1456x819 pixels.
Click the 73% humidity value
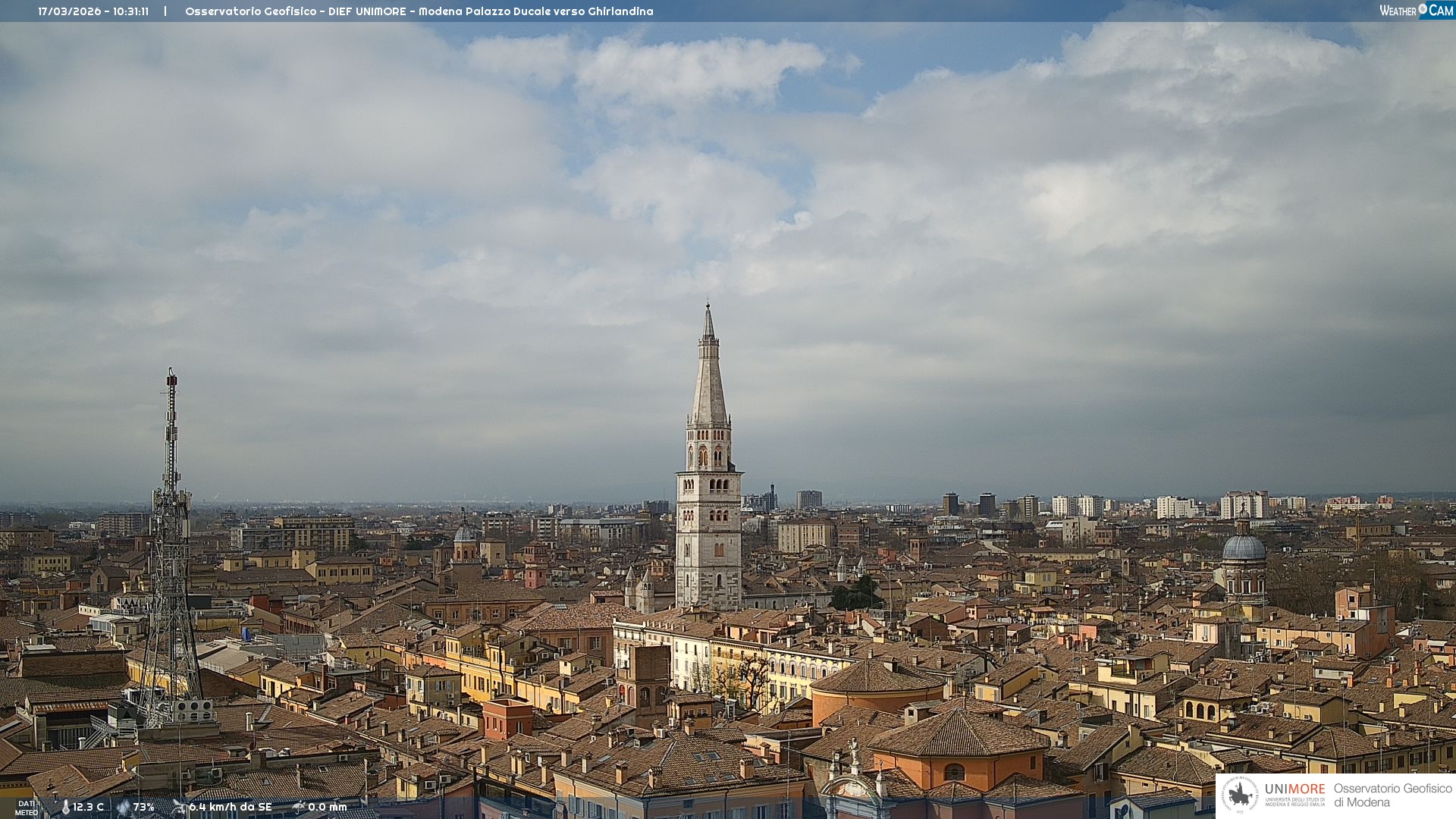click(x=143, y=807)
